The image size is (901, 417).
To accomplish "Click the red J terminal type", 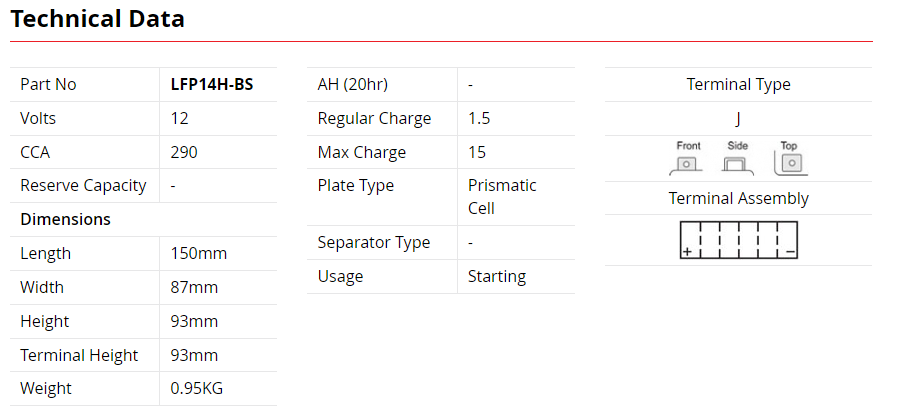I will point(738,119).
